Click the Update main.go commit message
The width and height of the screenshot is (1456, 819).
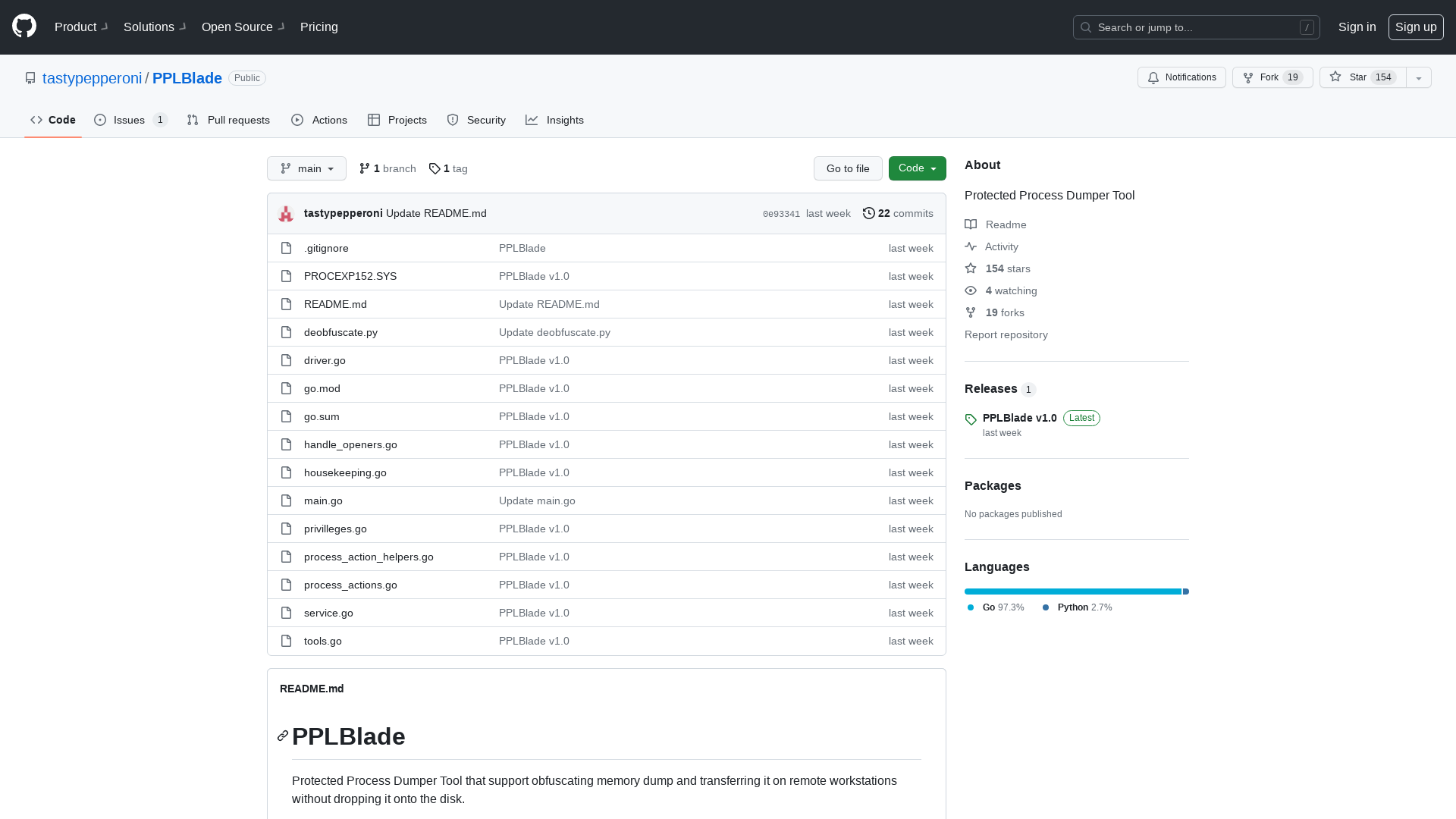pos(537,501)
